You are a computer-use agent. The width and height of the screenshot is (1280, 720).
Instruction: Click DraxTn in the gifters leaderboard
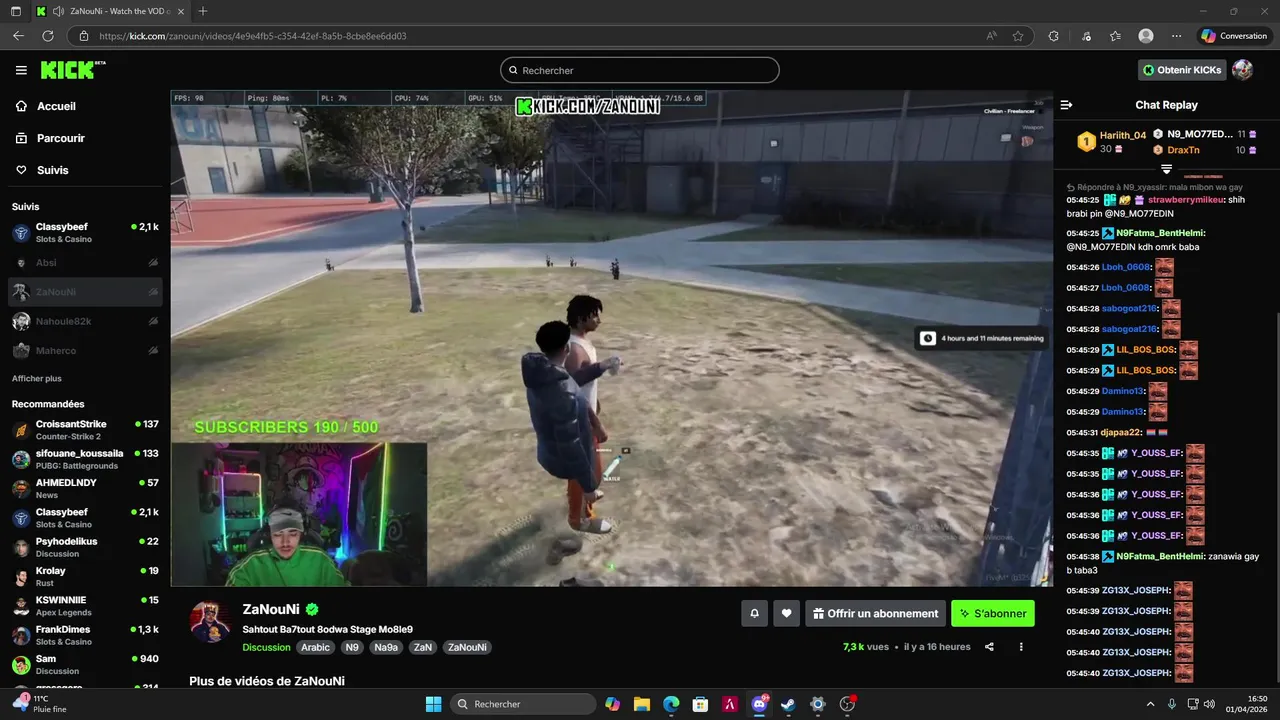click(1183, 150)
